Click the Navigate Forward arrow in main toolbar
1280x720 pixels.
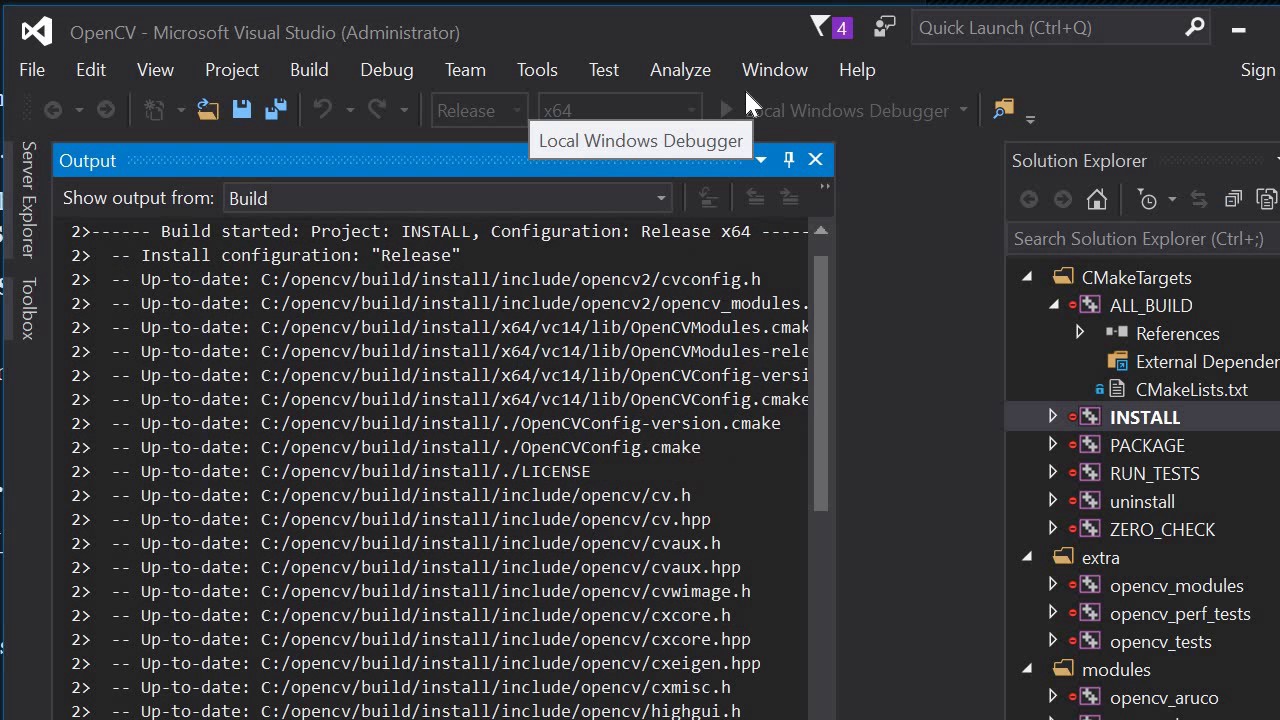105,110
